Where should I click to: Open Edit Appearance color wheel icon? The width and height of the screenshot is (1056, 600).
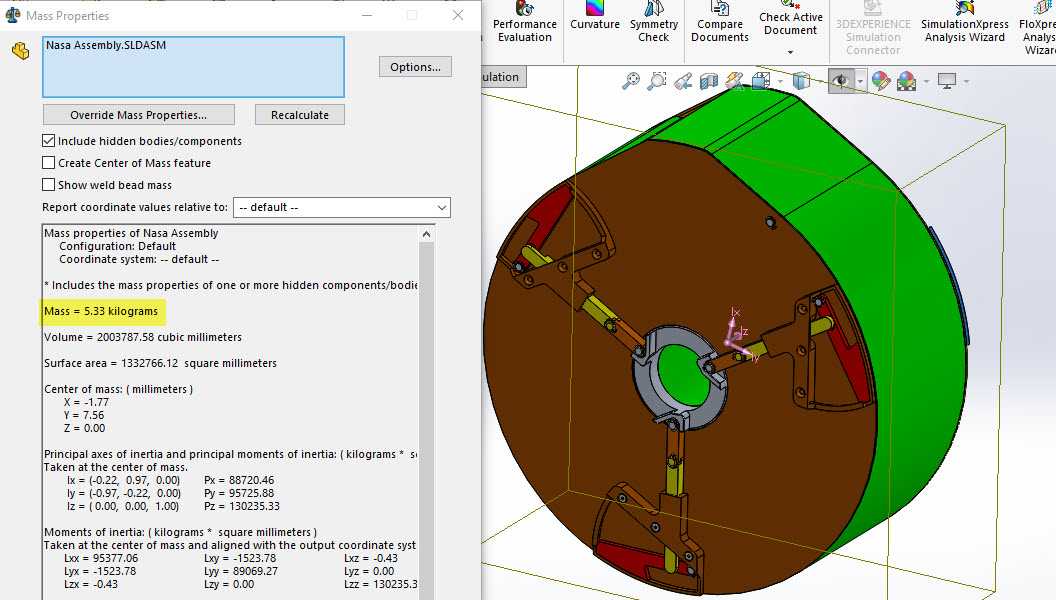881,81
